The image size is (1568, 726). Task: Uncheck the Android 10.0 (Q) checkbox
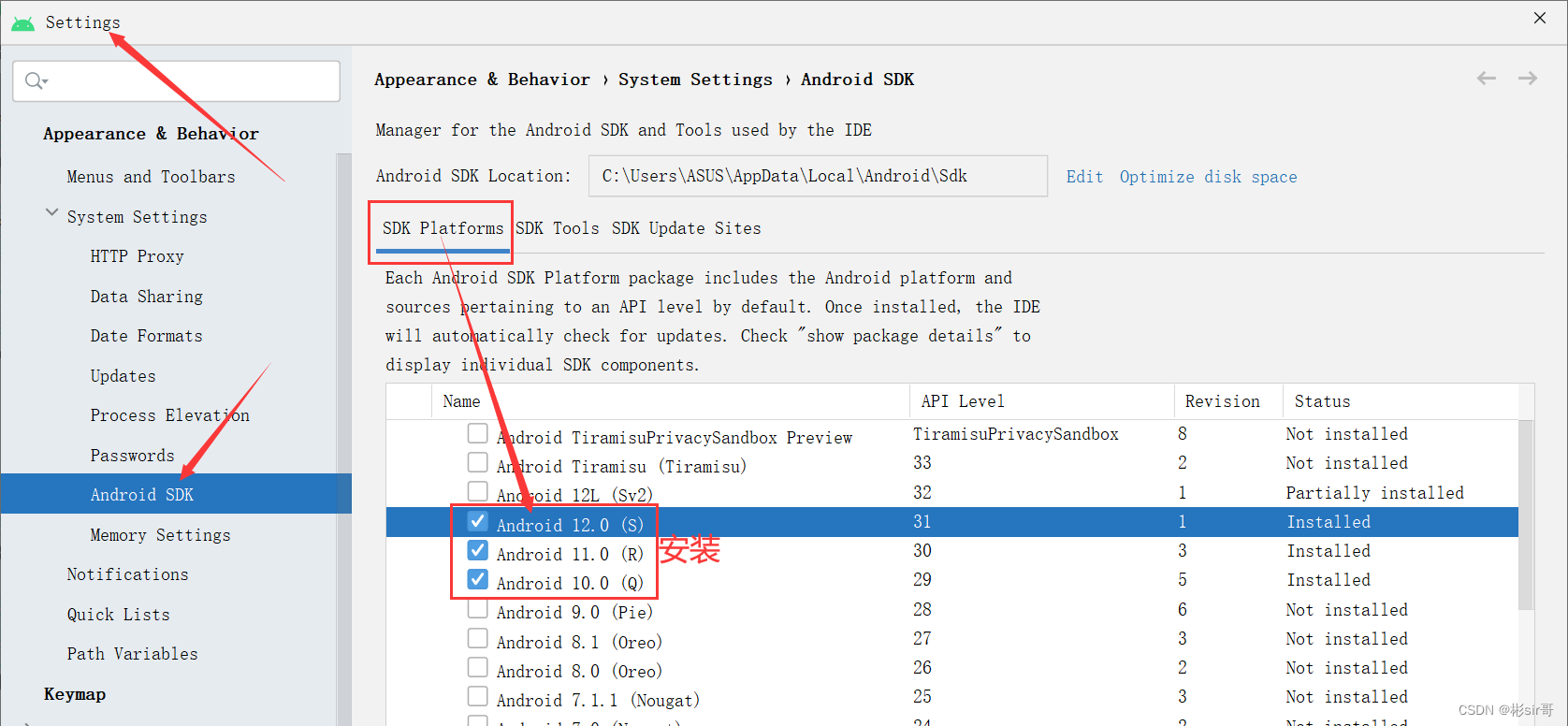[478, 579]
